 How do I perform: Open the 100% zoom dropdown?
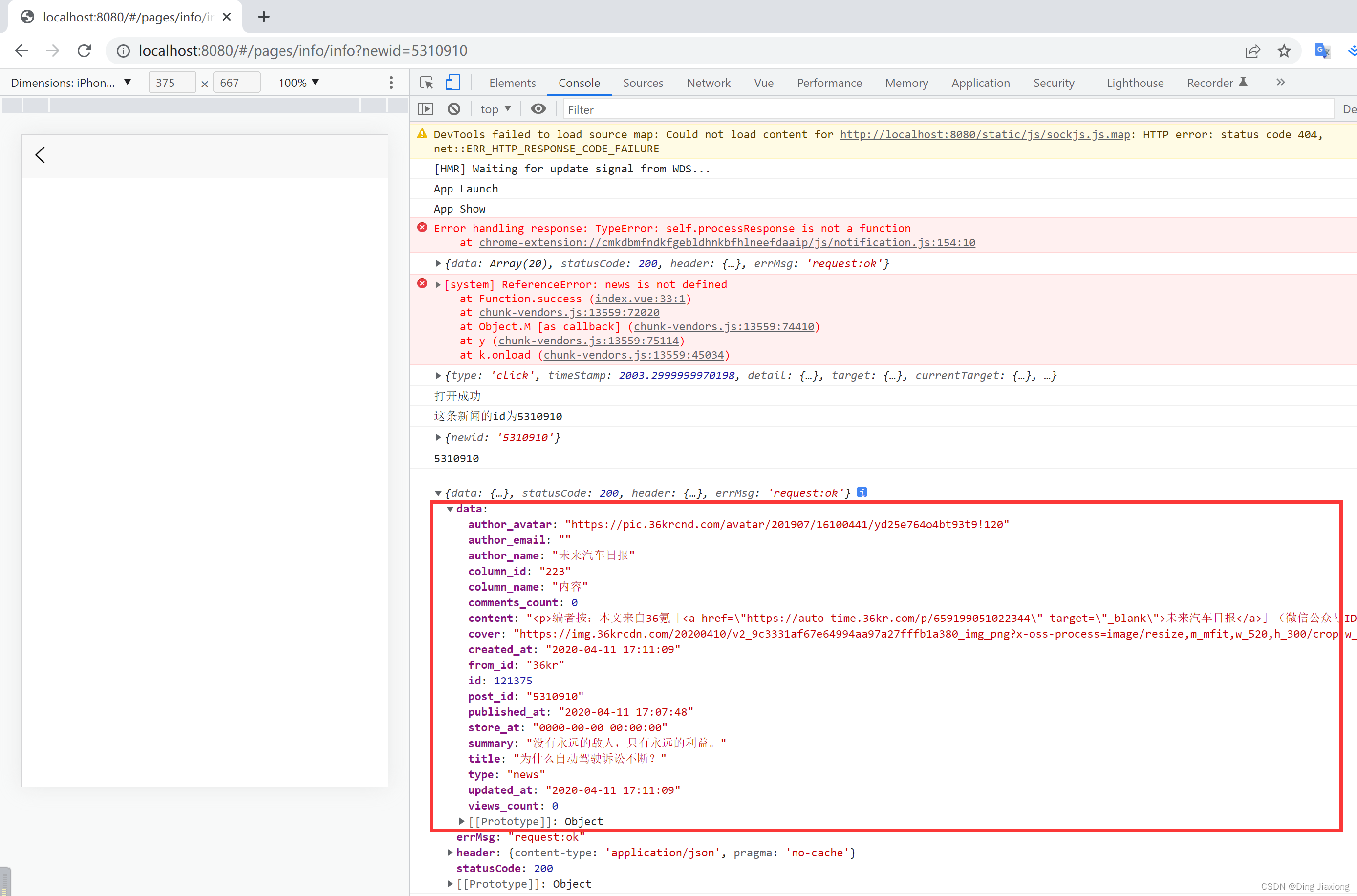299,83
